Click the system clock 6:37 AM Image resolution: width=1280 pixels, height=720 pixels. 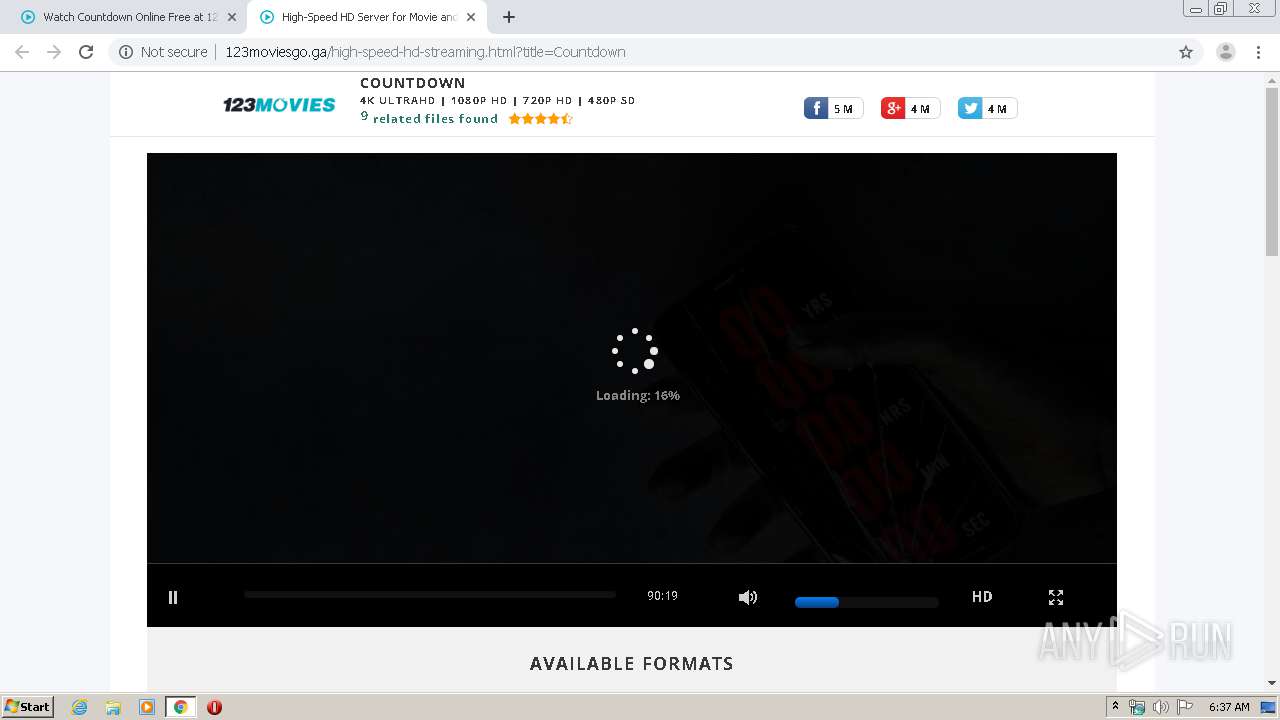[1229, 707]
